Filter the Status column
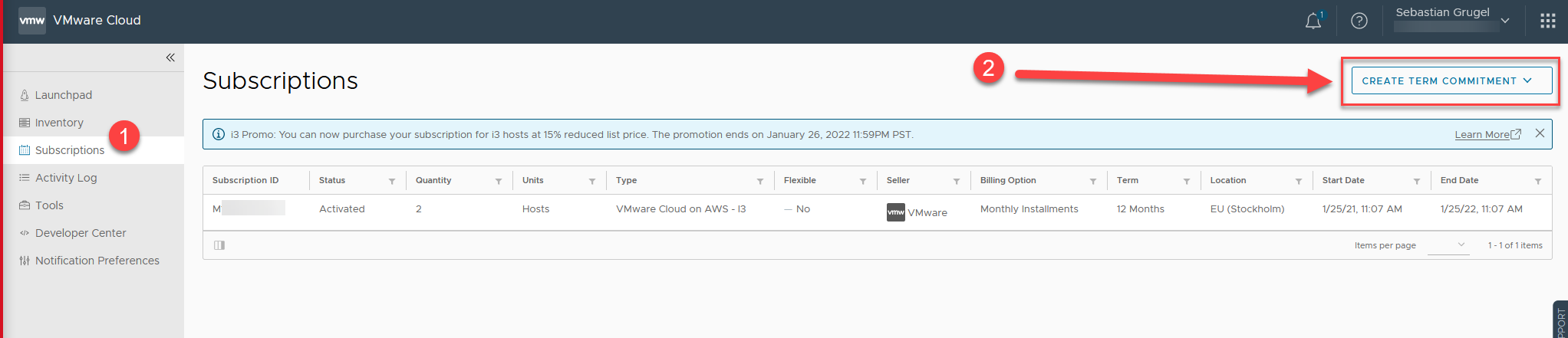 (392, 181)
